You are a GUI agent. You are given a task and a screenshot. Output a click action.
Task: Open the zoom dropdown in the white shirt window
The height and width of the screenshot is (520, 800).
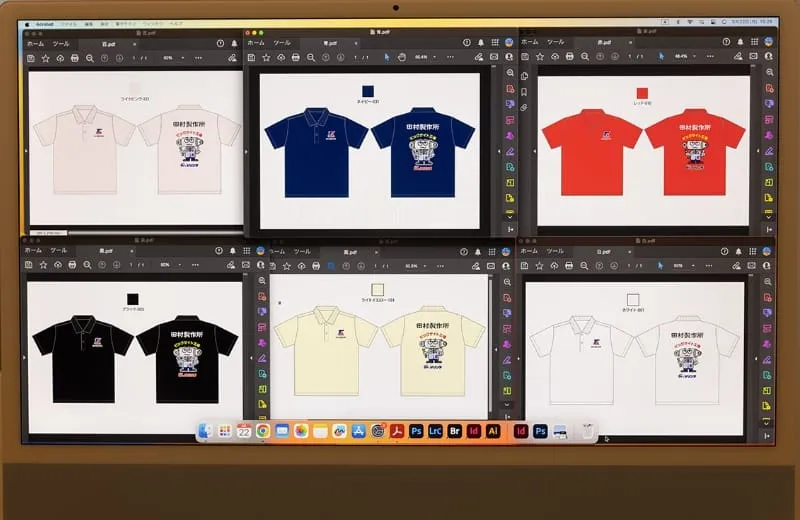pyautogui.click(x=692, y=265)
